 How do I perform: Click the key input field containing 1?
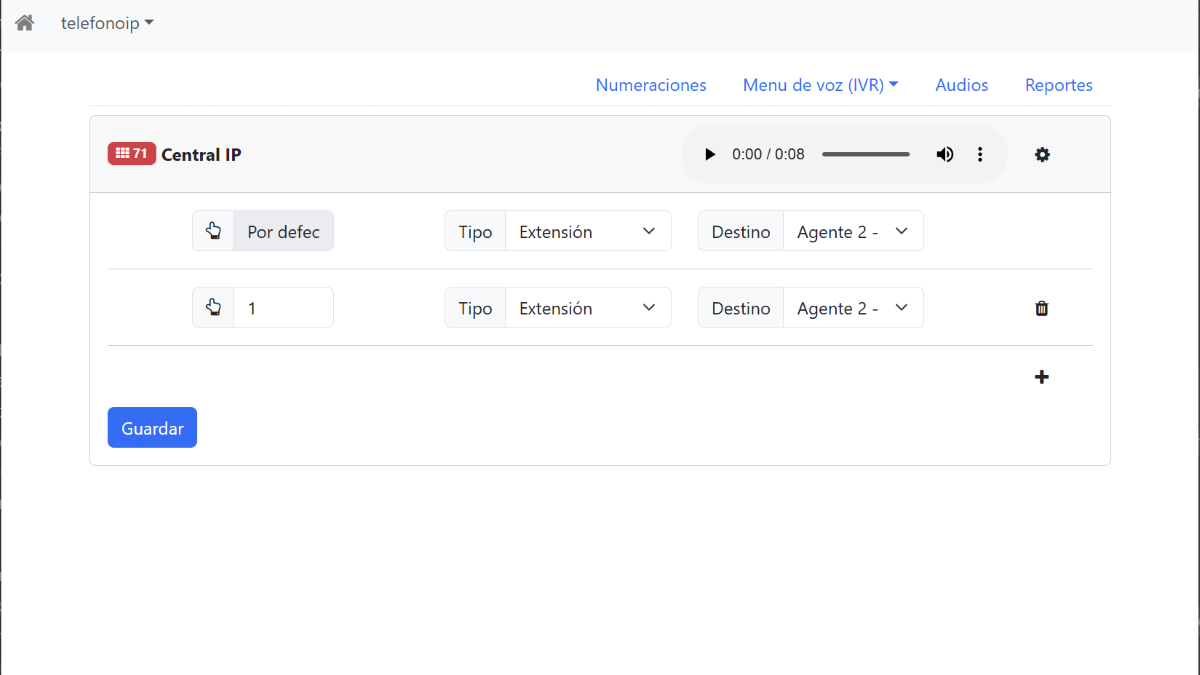click(284, 308)
